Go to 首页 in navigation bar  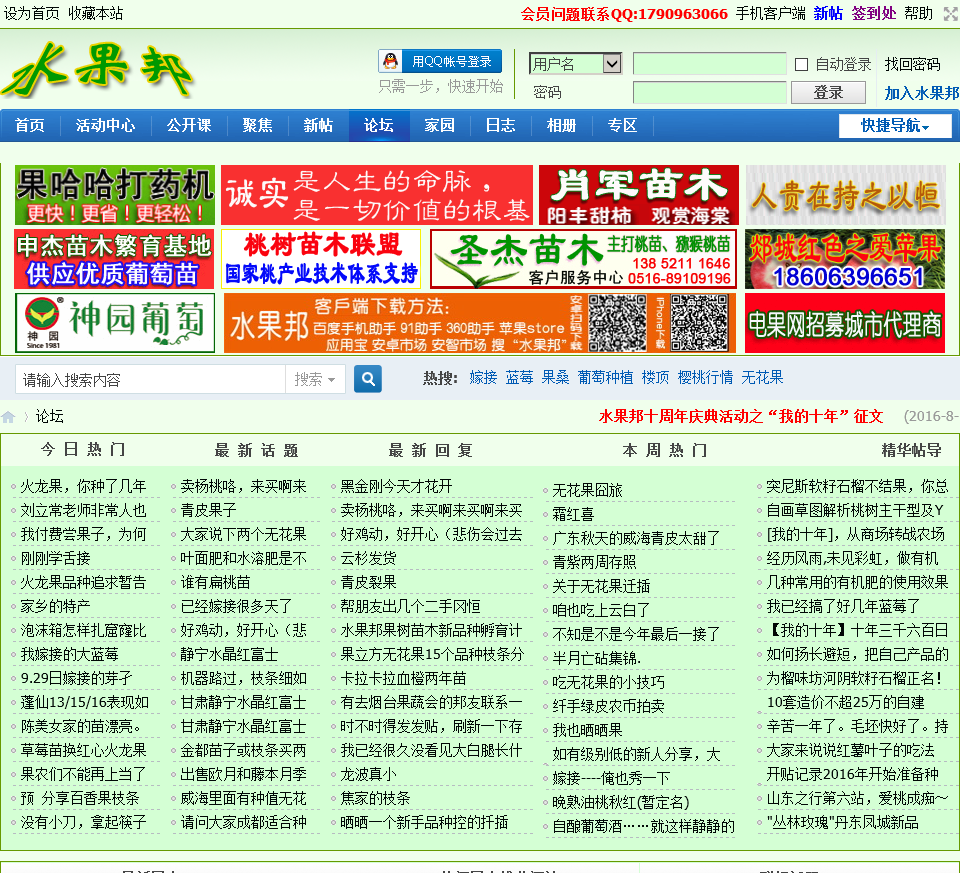click(29, 126)
